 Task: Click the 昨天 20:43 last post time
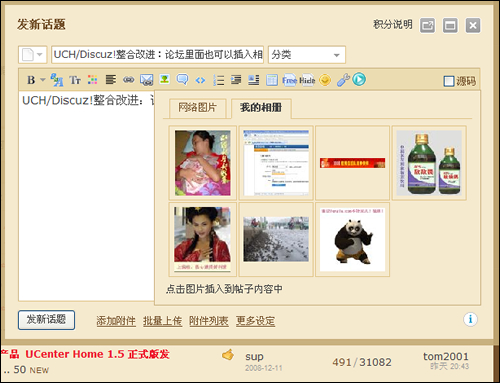point(449,366)
